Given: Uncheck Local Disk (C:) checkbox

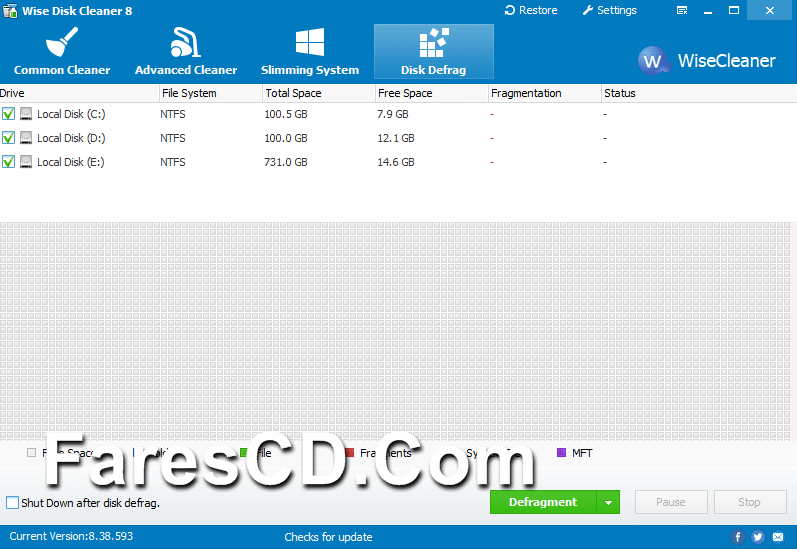Looking at the screenshot, I should click(8, 113).
